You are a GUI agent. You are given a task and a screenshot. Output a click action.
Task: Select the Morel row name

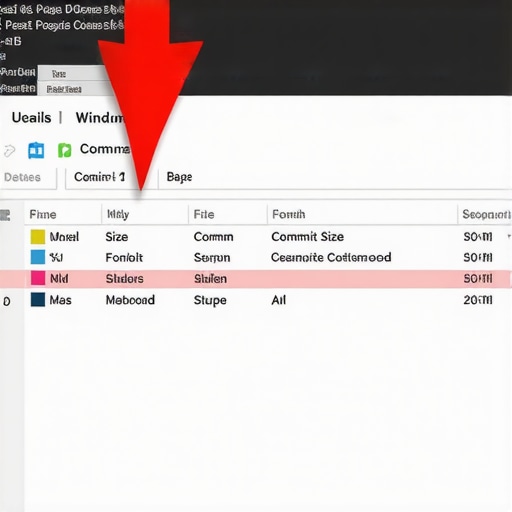(64, 237)
